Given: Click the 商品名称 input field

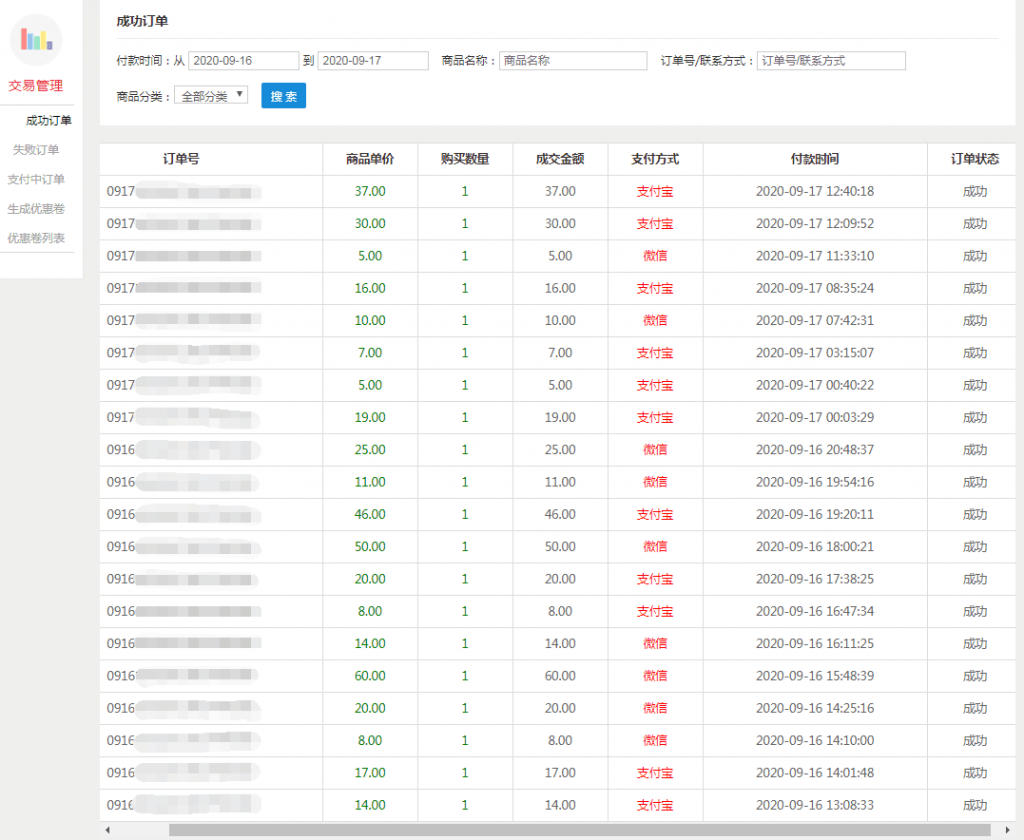Looking at the screenshot, I should point(573,60).
